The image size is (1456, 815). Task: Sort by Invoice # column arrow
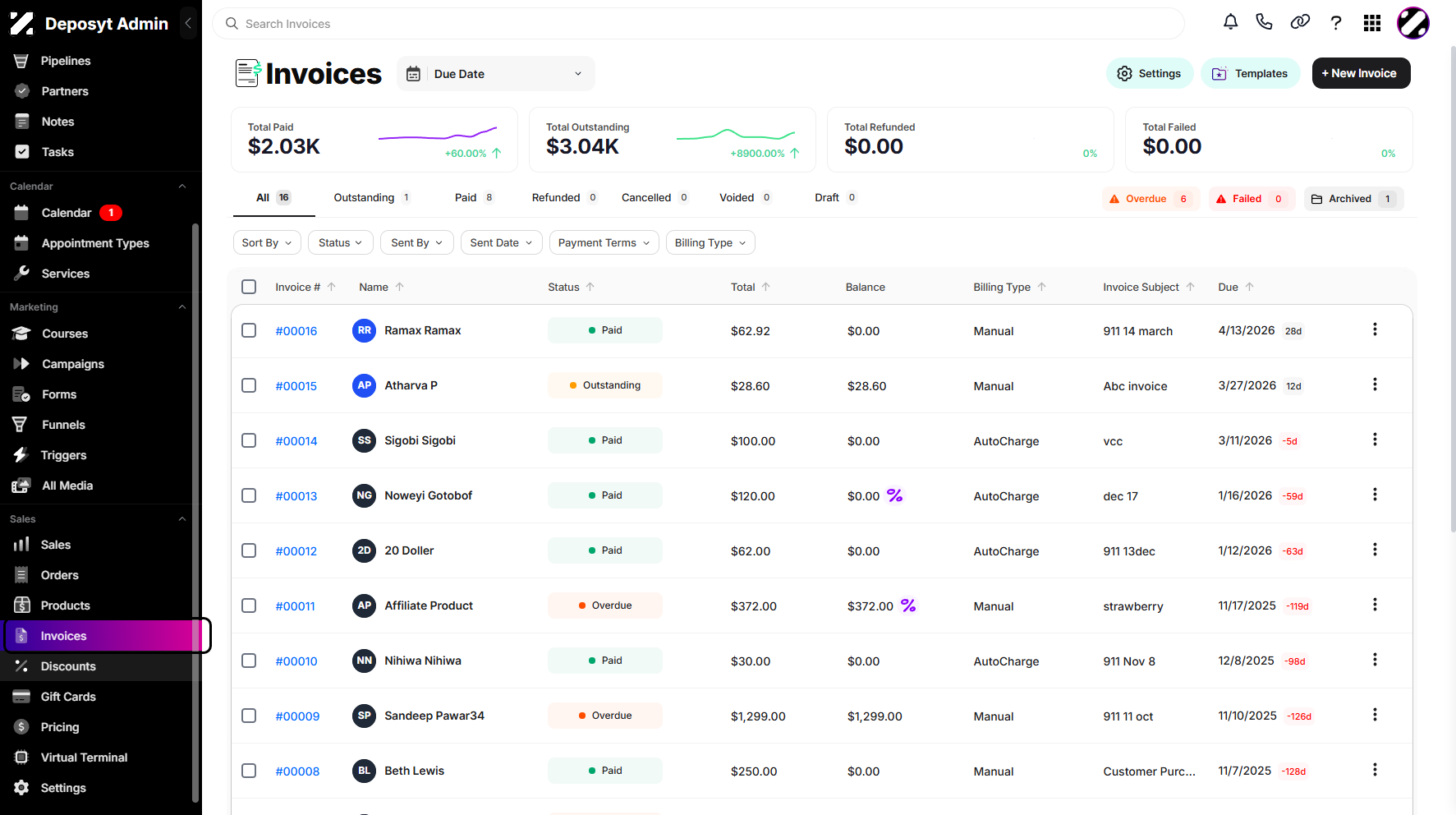click(x=332, y=287)
